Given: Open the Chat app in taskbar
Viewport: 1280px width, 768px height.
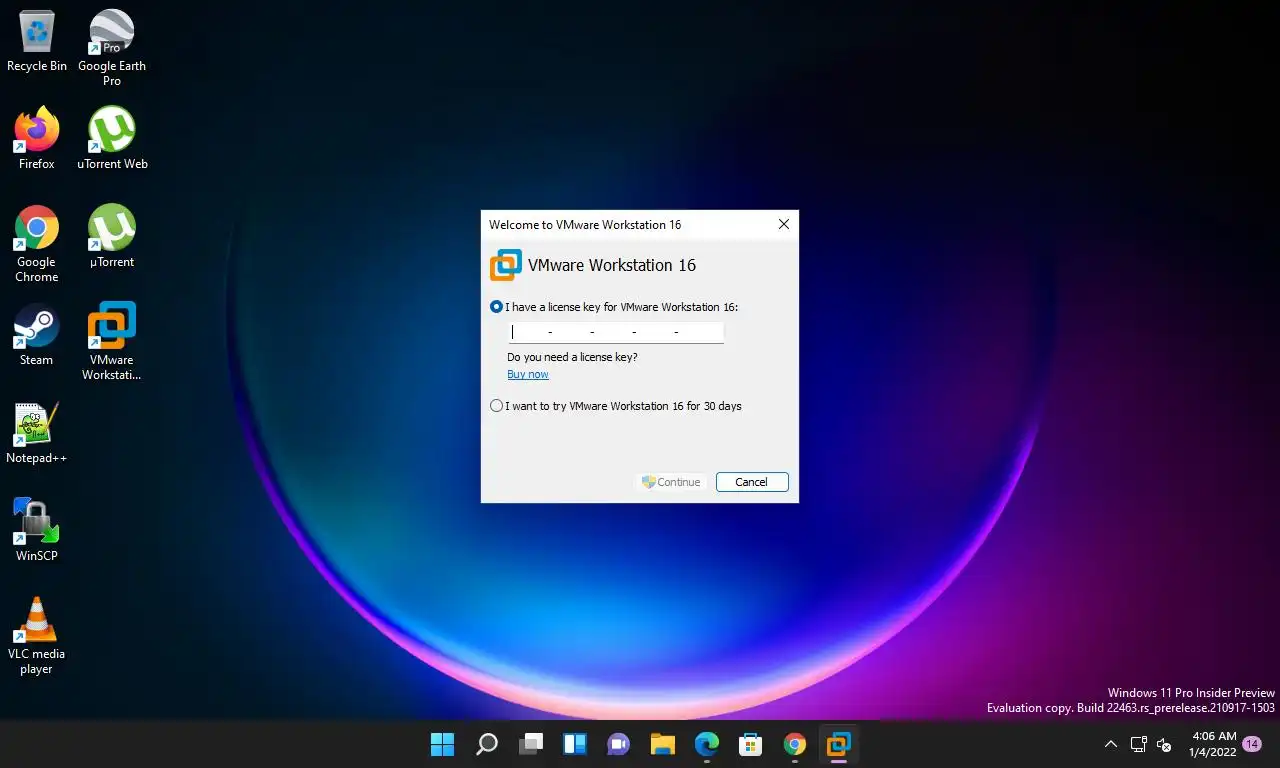Looking at the screenshot, I should pos(619,744).
